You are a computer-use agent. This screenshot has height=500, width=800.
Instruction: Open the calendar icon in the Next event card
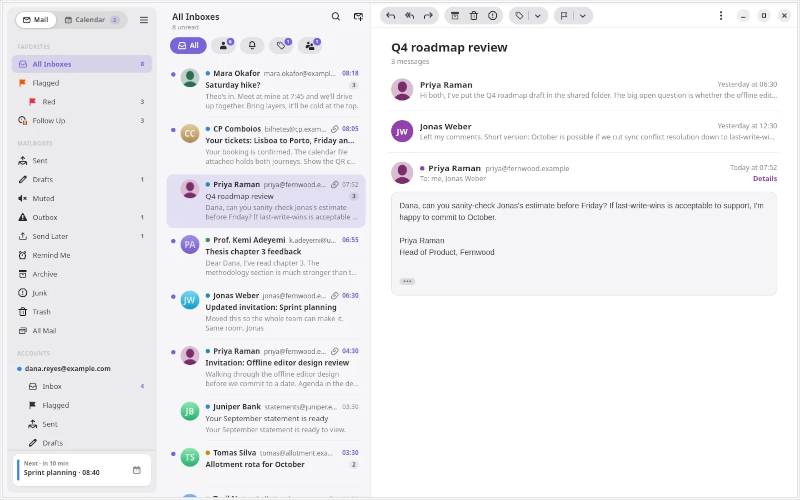coord(137,470)
